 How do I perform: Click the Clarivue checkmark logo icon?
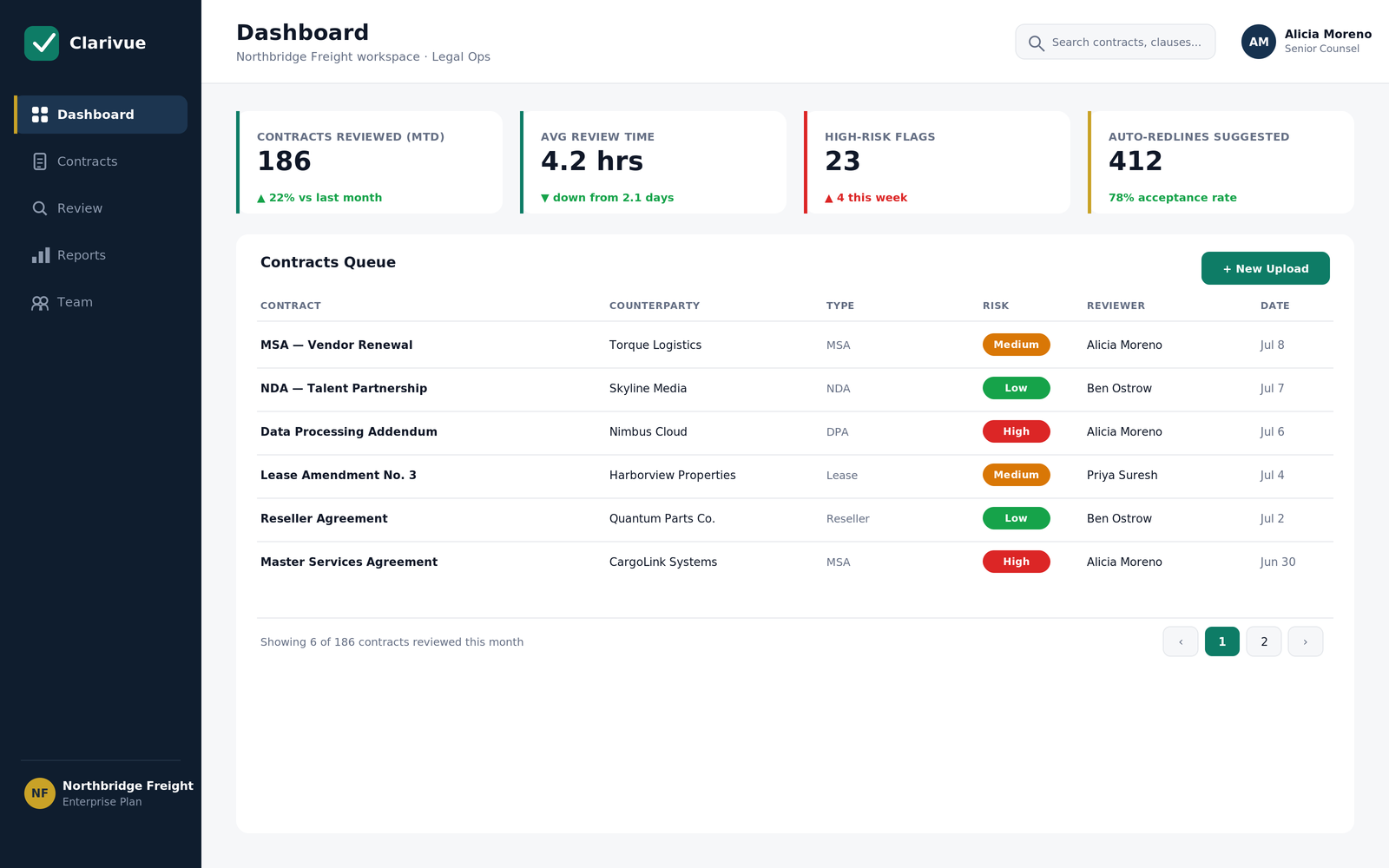pyautogui.click(x=42, y=43)
